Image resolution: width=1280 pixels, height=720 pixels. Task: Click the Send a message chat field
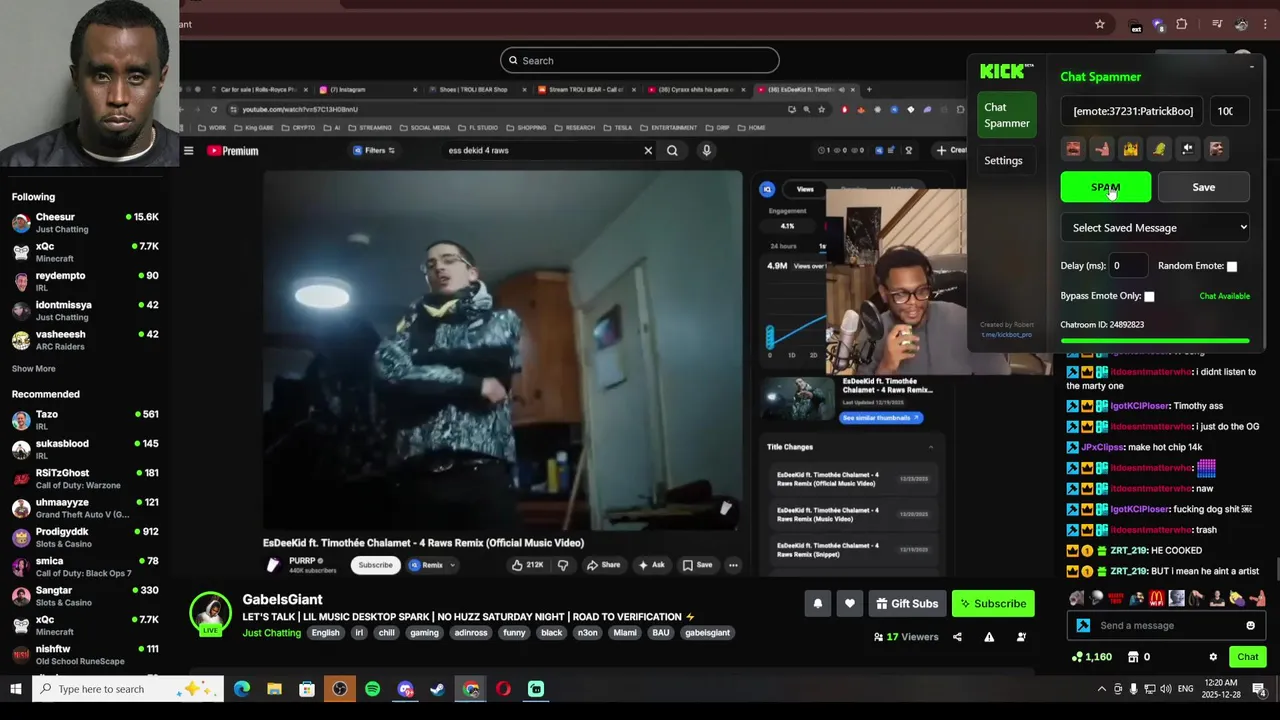click(1165, 626)
